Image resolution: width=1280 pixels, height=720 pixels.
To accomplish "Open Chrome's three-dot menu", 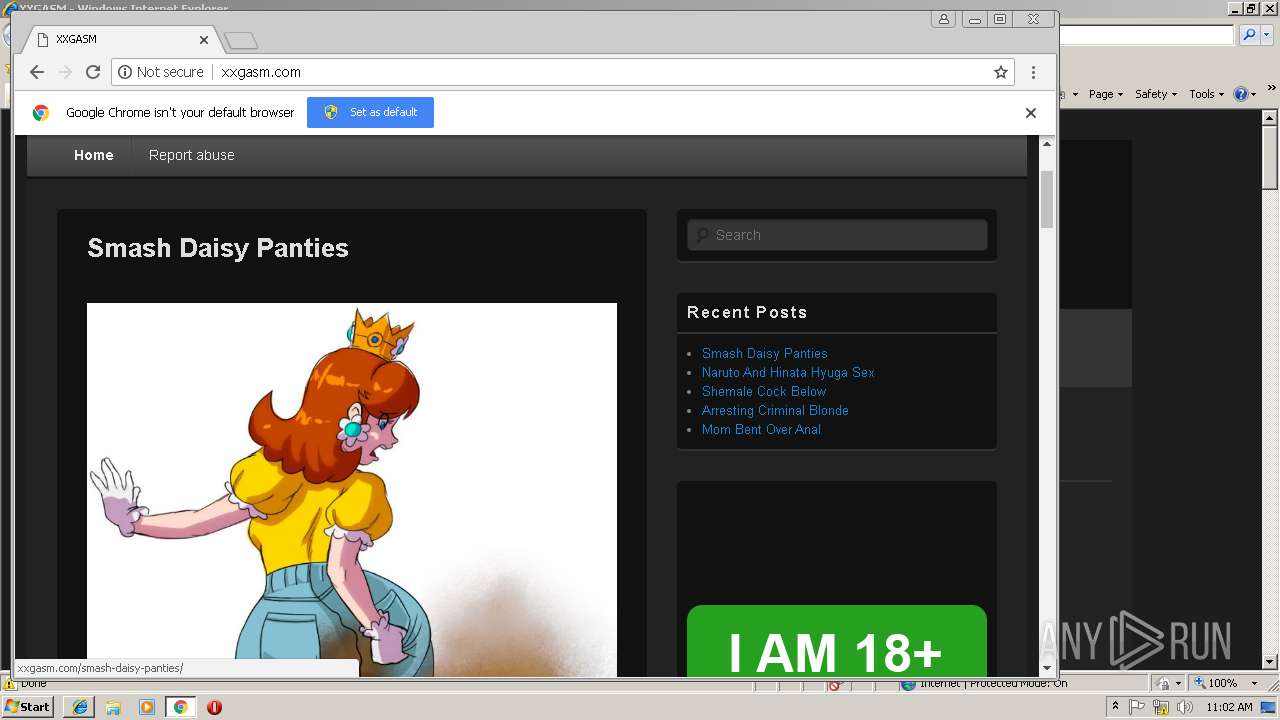I will click(1033, 72).
